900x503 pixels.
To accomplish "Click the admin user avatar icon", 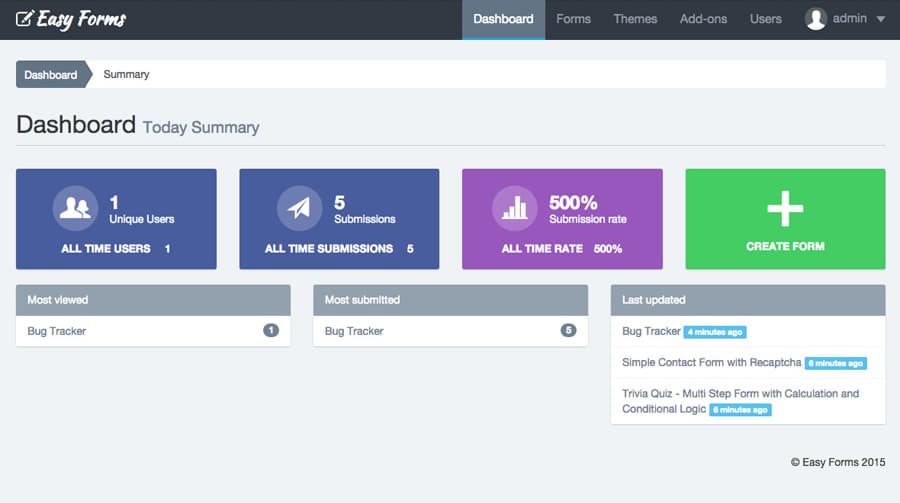I will (x=816, y=19).
